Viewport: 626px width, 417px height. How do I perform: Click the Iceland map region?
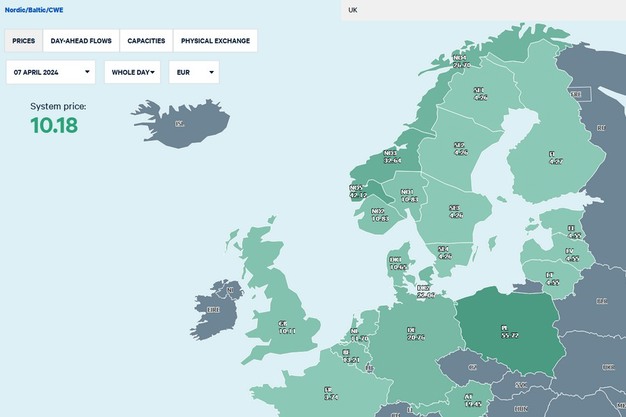[180, 123]
